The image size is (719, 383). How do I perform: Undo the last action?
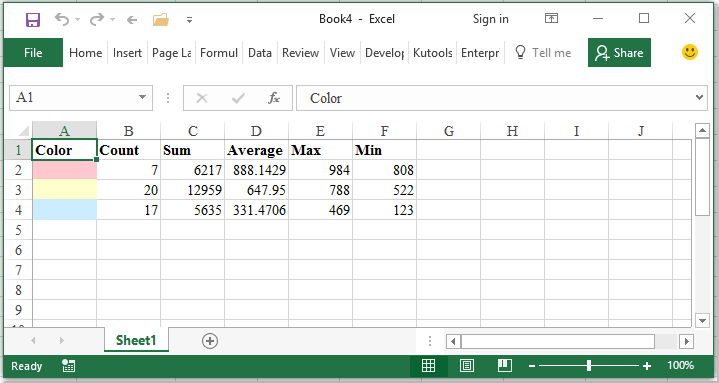pyautogui.click(x=61, y=19)
